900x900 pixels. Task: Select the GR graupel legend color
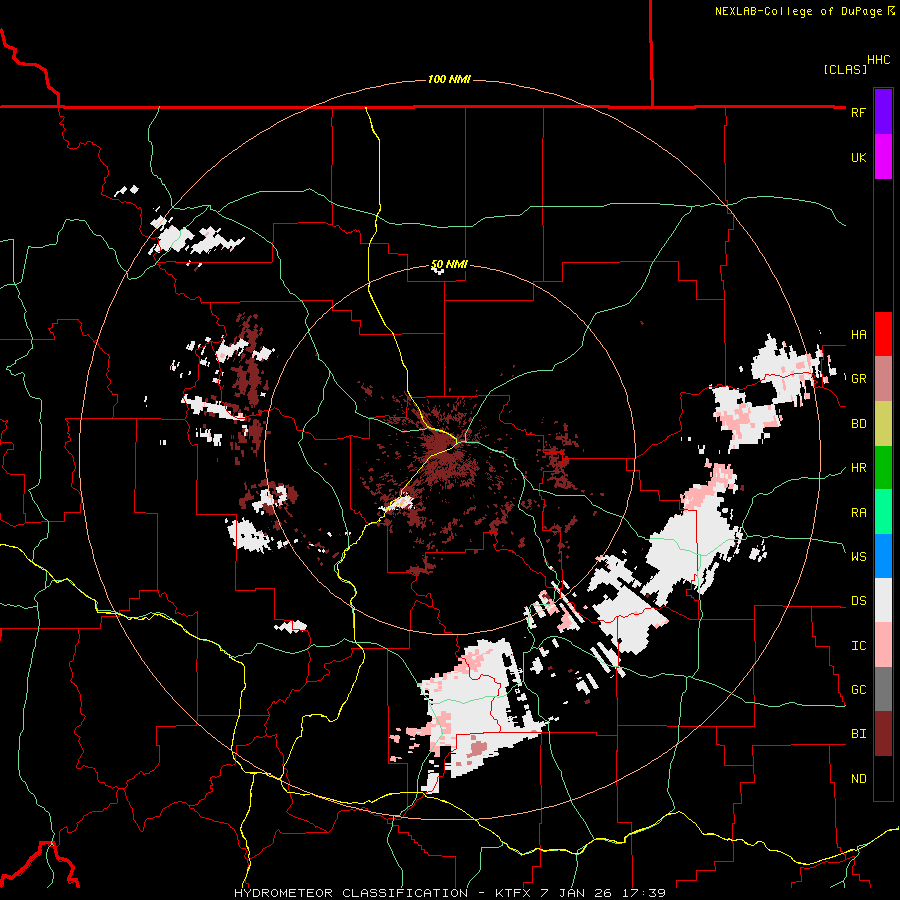coord(883,378)
